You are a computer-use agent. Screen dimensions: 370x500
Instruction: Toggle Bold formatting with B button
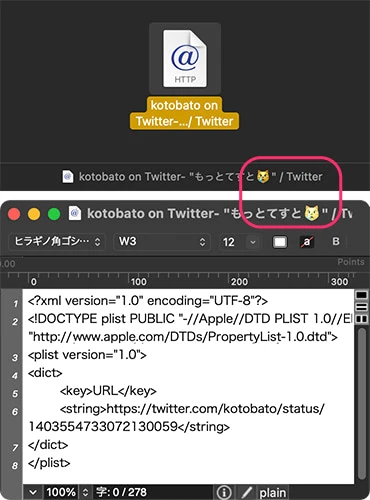pyautogui.click(x=336, y=241)
